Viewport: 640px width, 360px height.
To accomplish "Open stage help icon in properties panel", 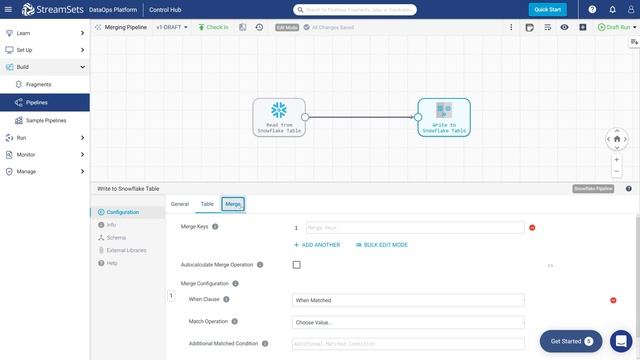I will point(629,189).
